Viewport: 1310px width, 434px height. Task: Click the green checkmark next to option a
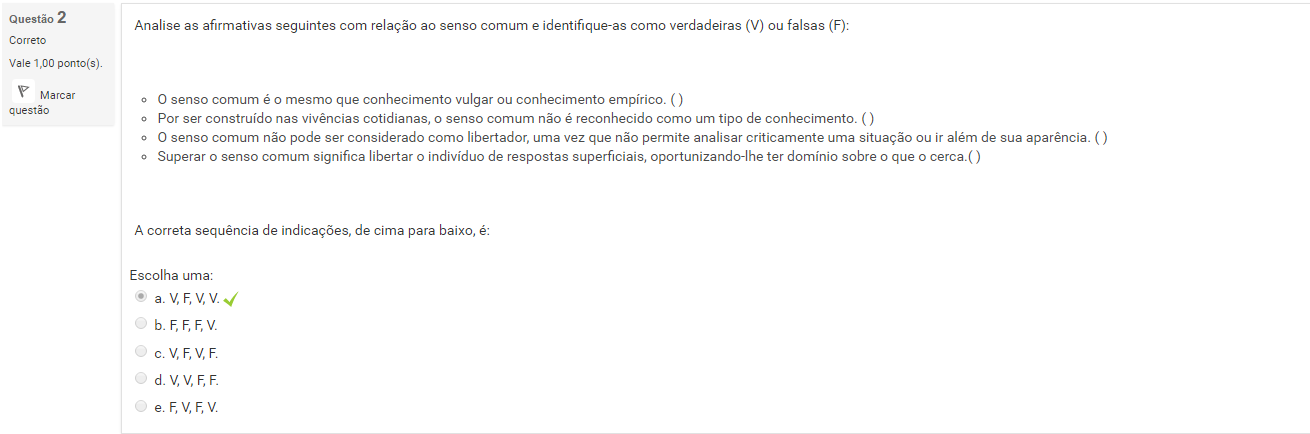point(231,299)
